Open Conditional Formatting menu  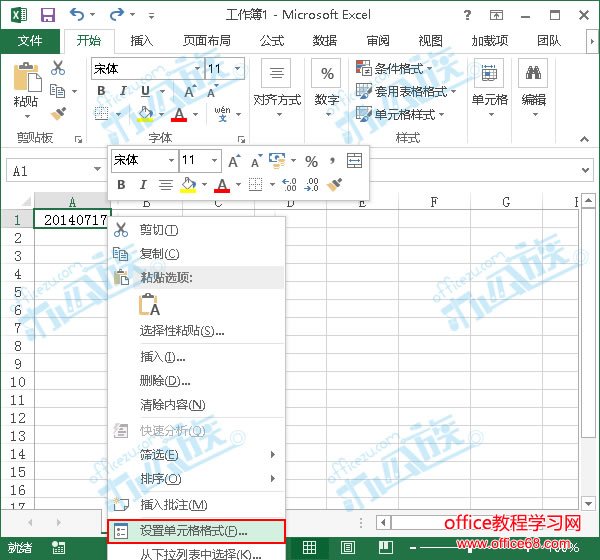click(394, 69)
